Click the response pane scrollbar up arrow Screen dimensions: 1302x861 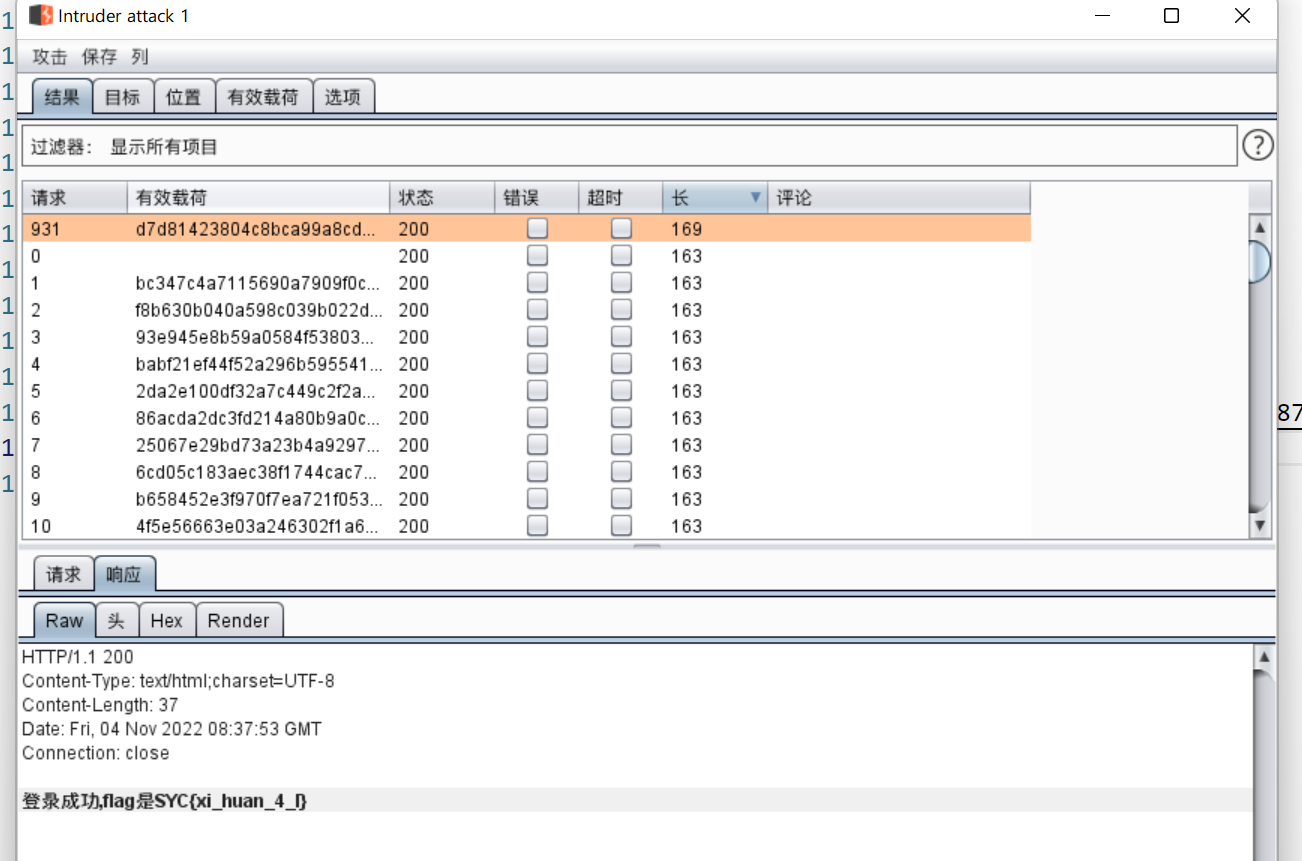click(x=1264, y=658)
